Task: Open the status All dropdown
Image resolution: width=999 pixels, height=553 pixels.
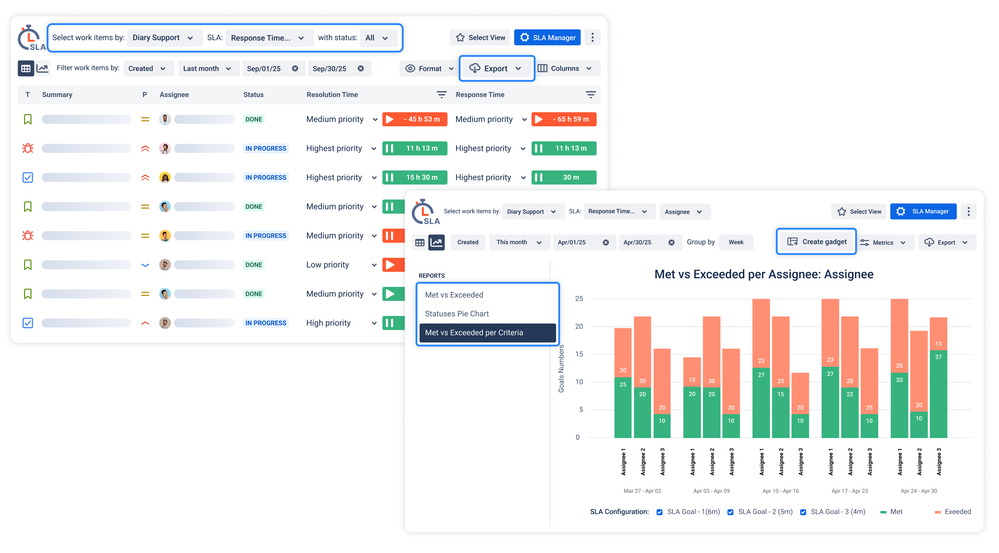Action: tap(378, 38)
